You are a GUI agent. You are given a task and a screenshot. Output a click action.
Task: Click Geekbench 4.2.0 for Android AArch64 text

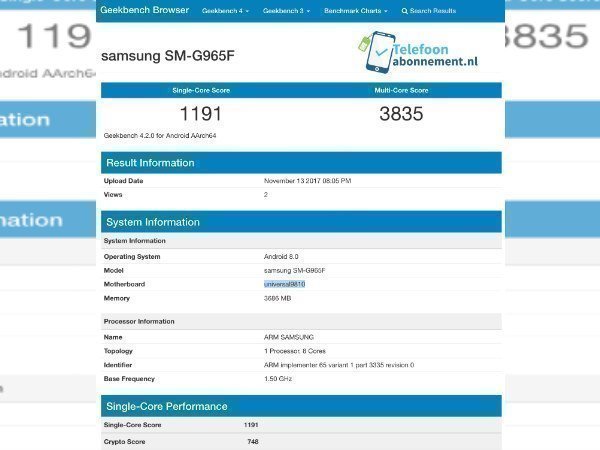[160, 135]
